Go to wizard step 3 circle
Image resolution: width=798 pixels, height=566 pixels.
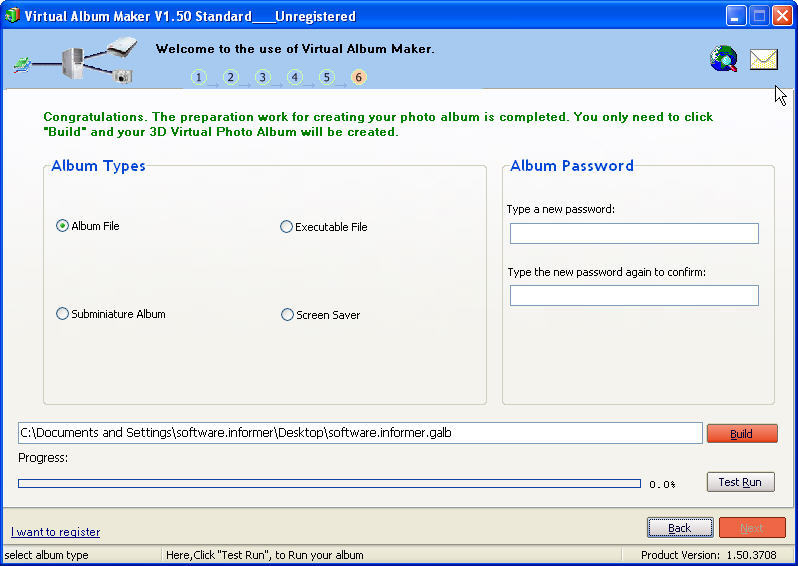(263, 77)
